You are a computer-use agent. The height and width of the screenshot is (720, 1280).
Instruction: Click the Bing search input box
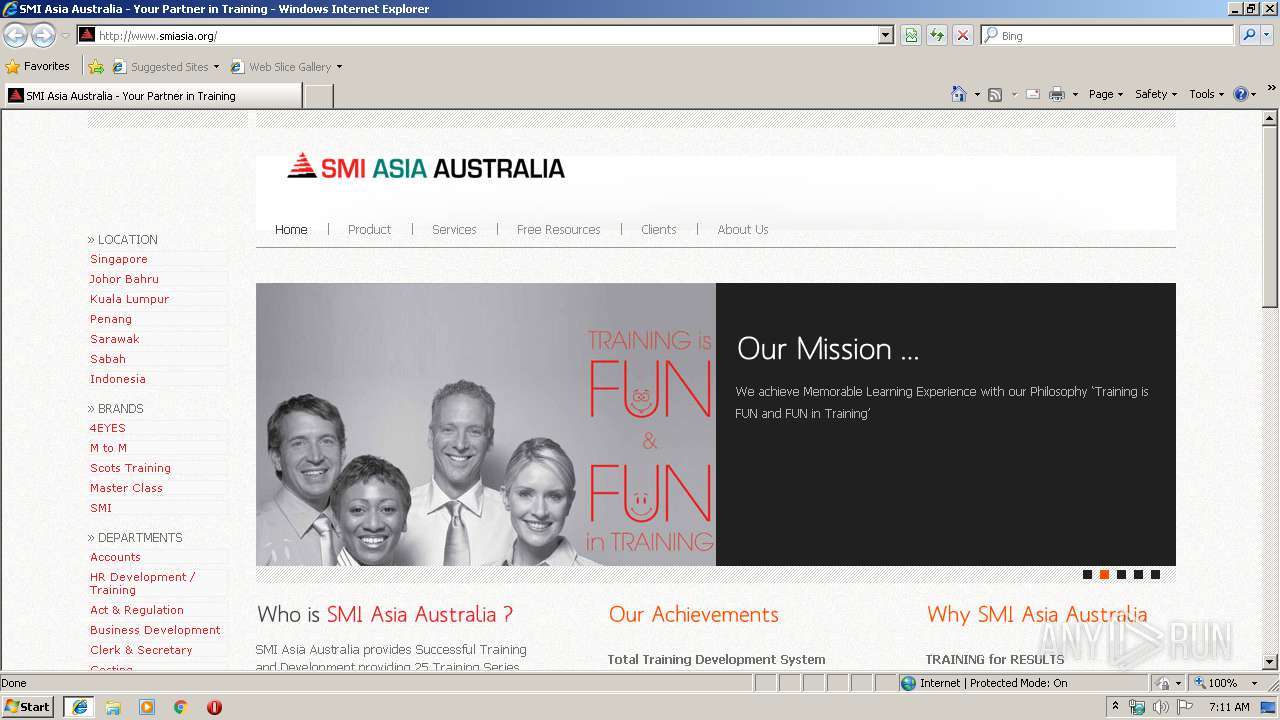1108,35
